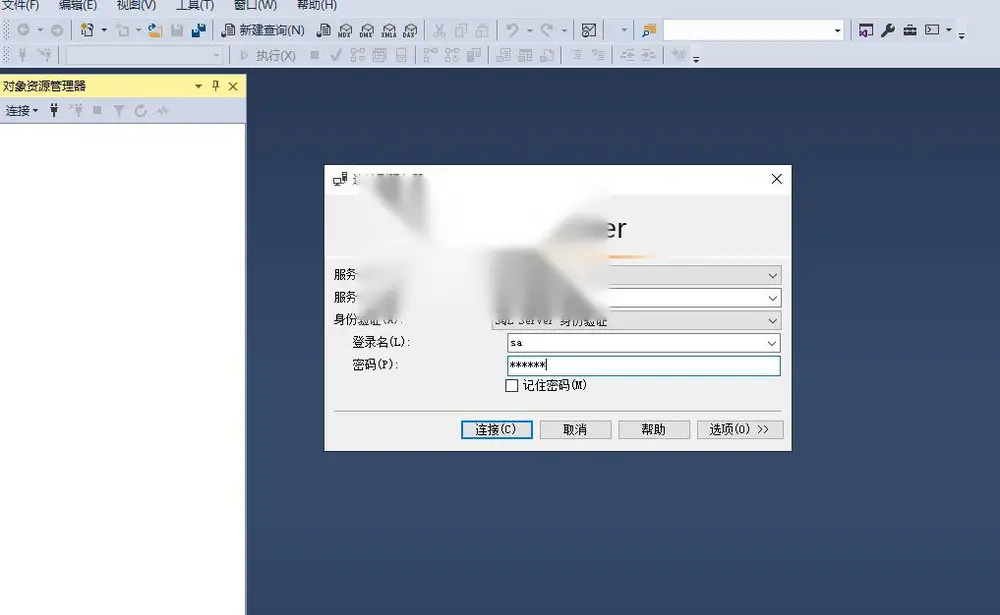
Task: Click the Object Explorer refresh icon
Action: tap(141, 110)
